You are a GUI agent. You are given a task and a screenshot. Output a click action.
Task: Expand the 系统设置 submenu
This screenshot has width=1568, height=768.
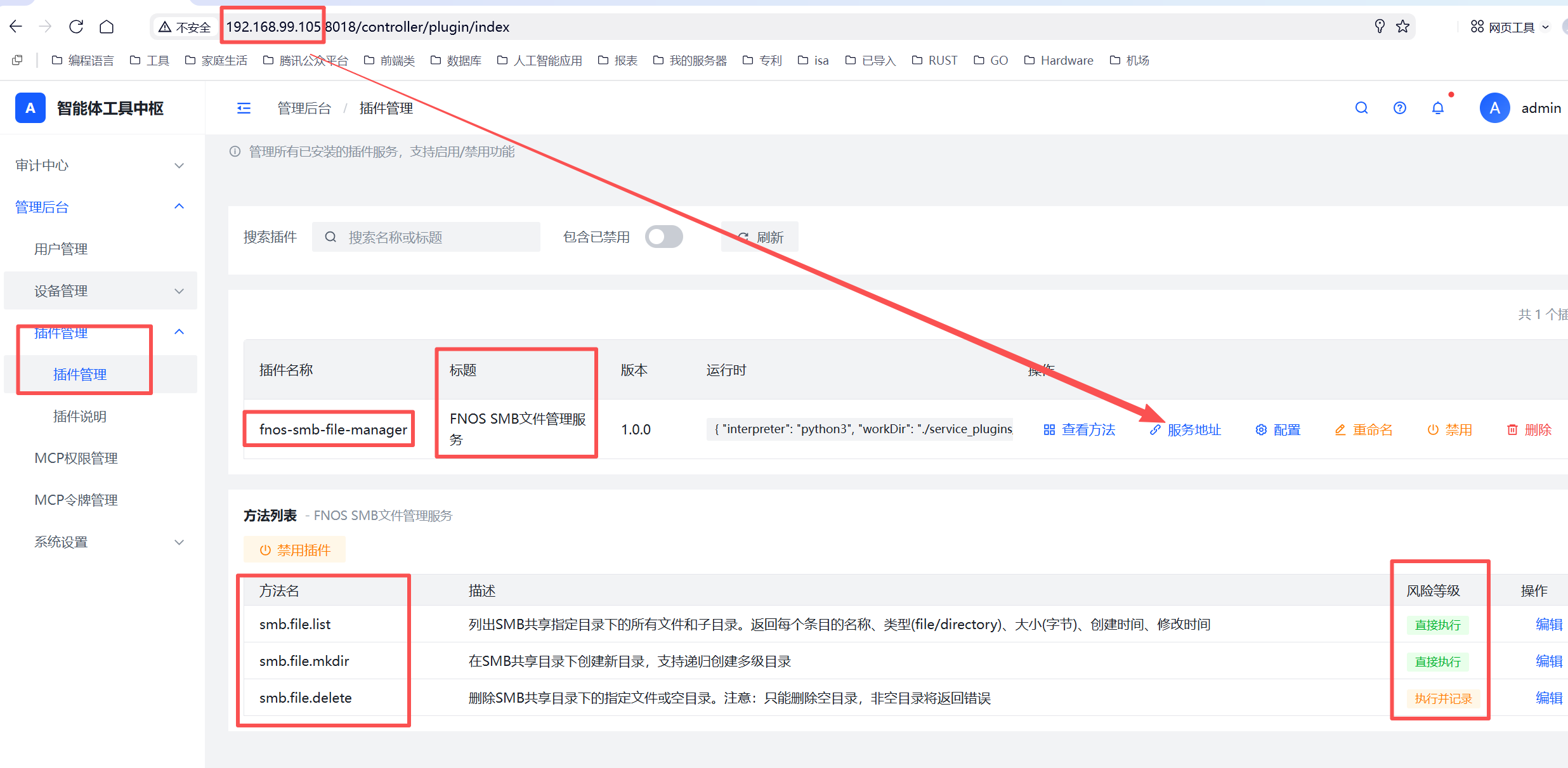click(x=100, y=542)
